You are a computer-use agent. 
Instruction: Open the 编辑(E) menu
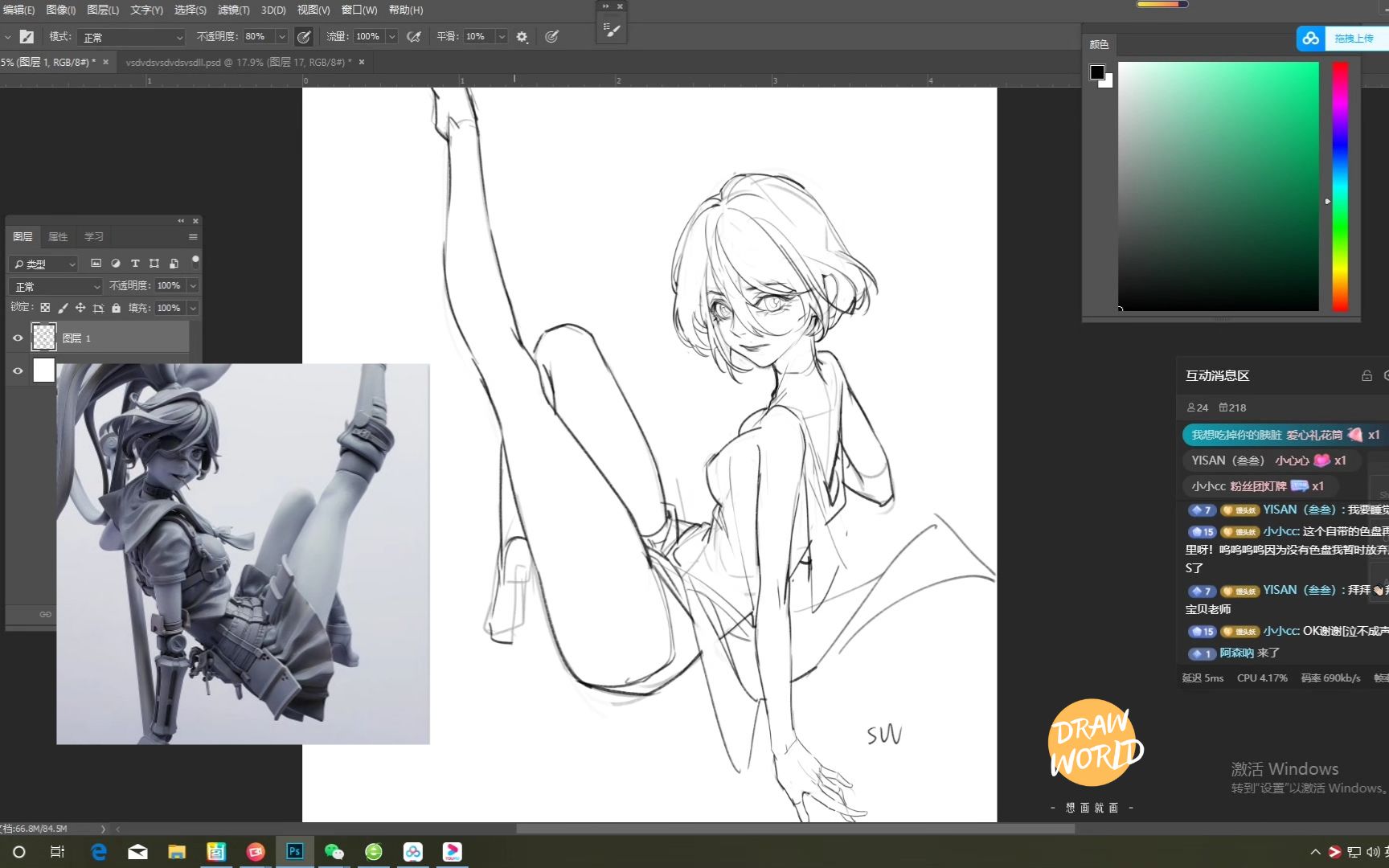[18, 10]
